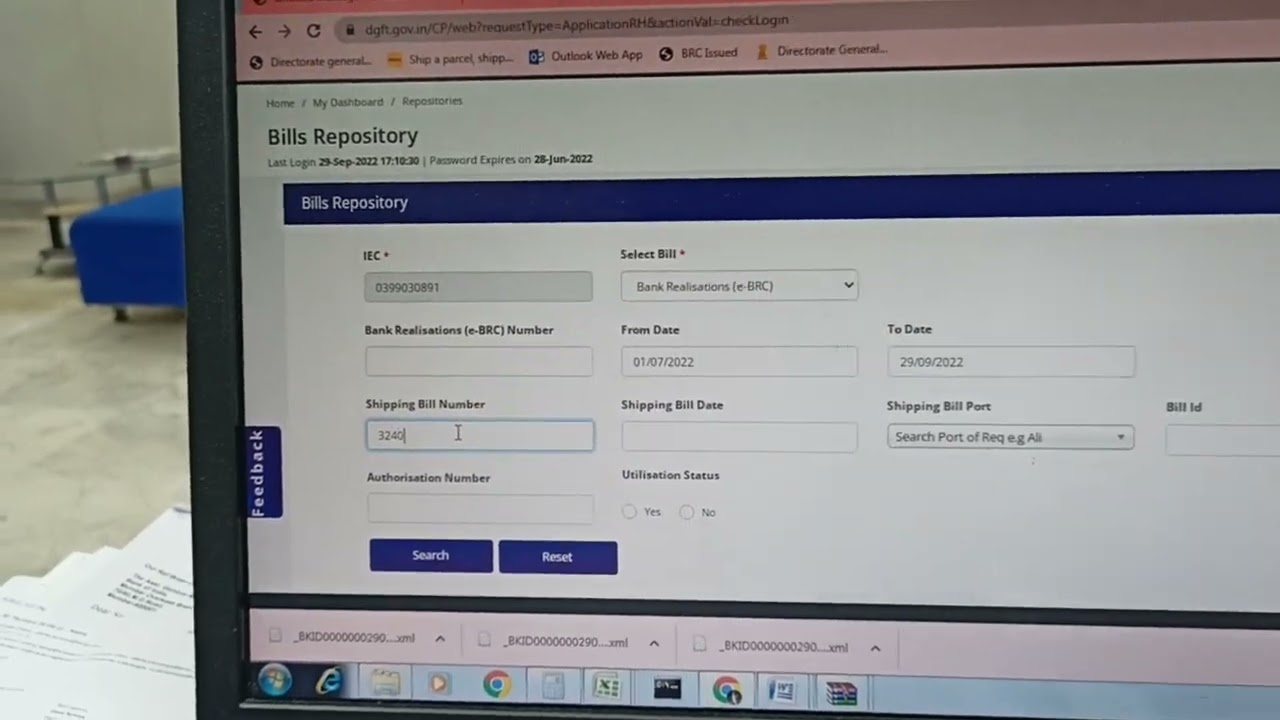The width and height of the screenshot is (1280, 720).
Task: Focus the Bank Realisations (e-BRC) Number field
Action: click(x=478, y=362)
